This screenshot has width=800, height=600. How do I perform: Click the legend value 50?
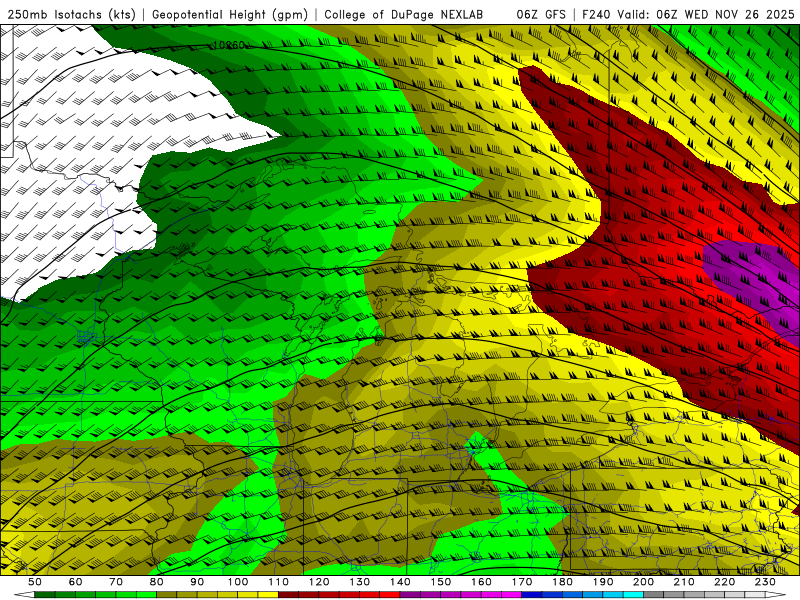coord(35,582)
